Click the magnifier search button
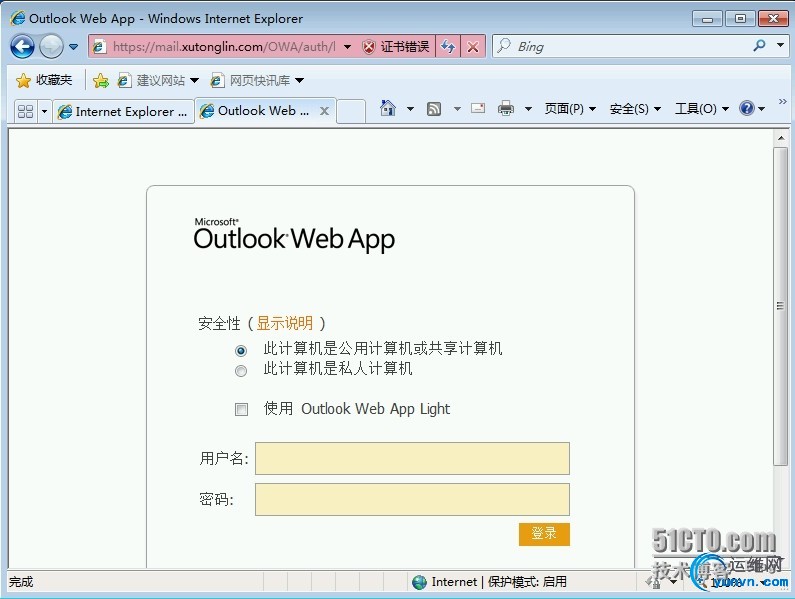Image resolution: width=795 pixels, height=599 pixels. coord(759,46)
